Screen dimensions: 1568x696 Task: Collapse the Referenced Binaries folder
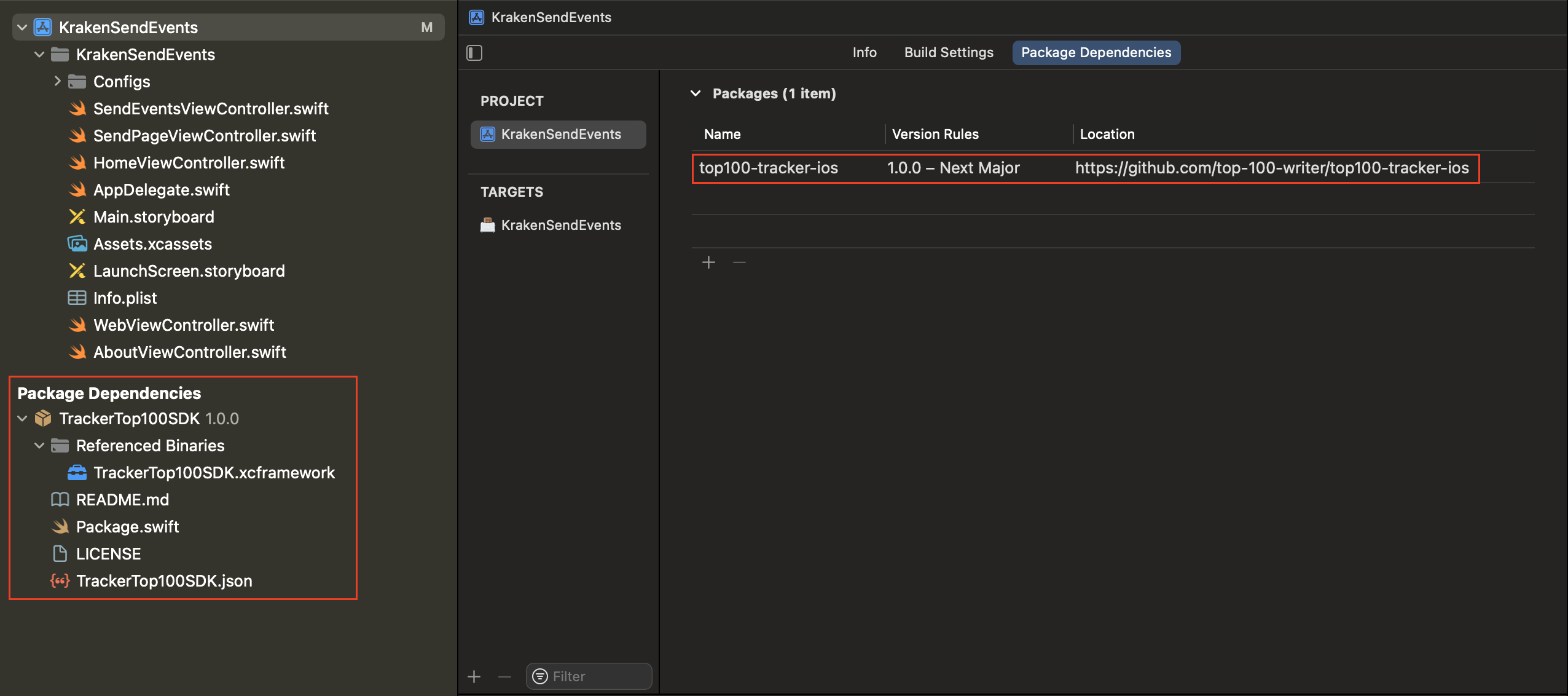[x=39, y=446]
